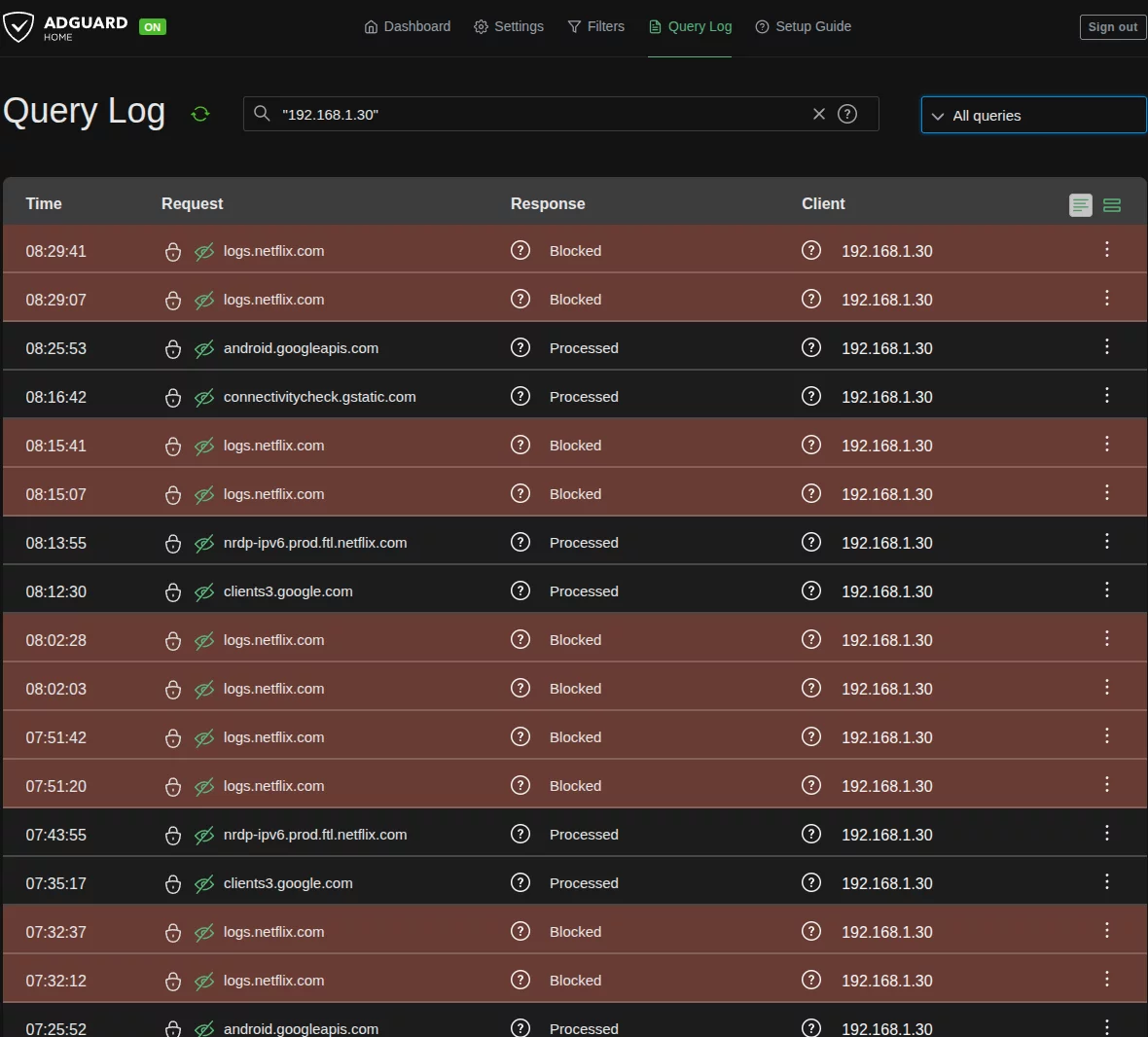Click connectivitycheck.gstatic.com domain name

click(319, 397)
